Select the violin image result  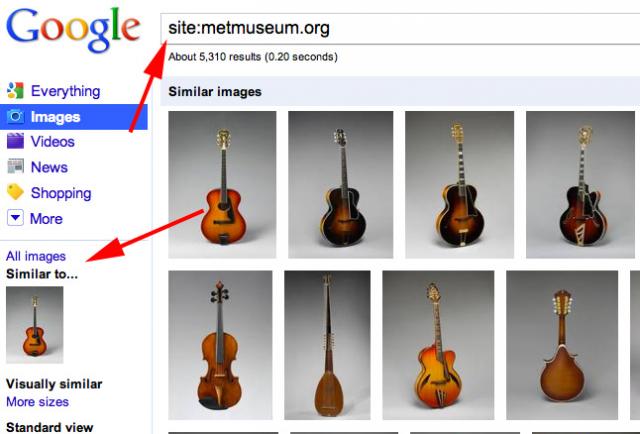coord(219,344)
